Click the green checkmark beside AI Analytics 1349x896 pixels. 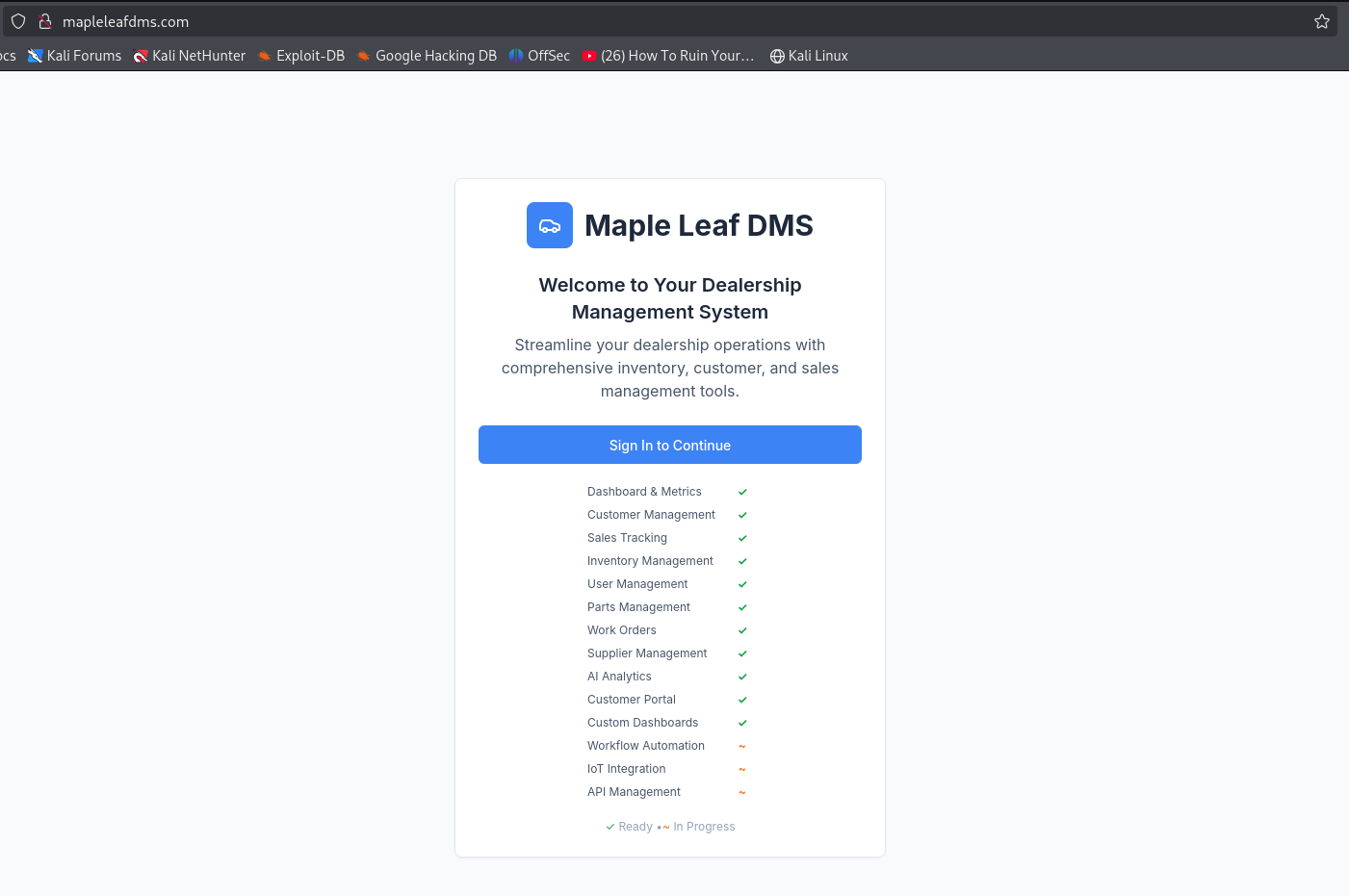tap(742, 677)
